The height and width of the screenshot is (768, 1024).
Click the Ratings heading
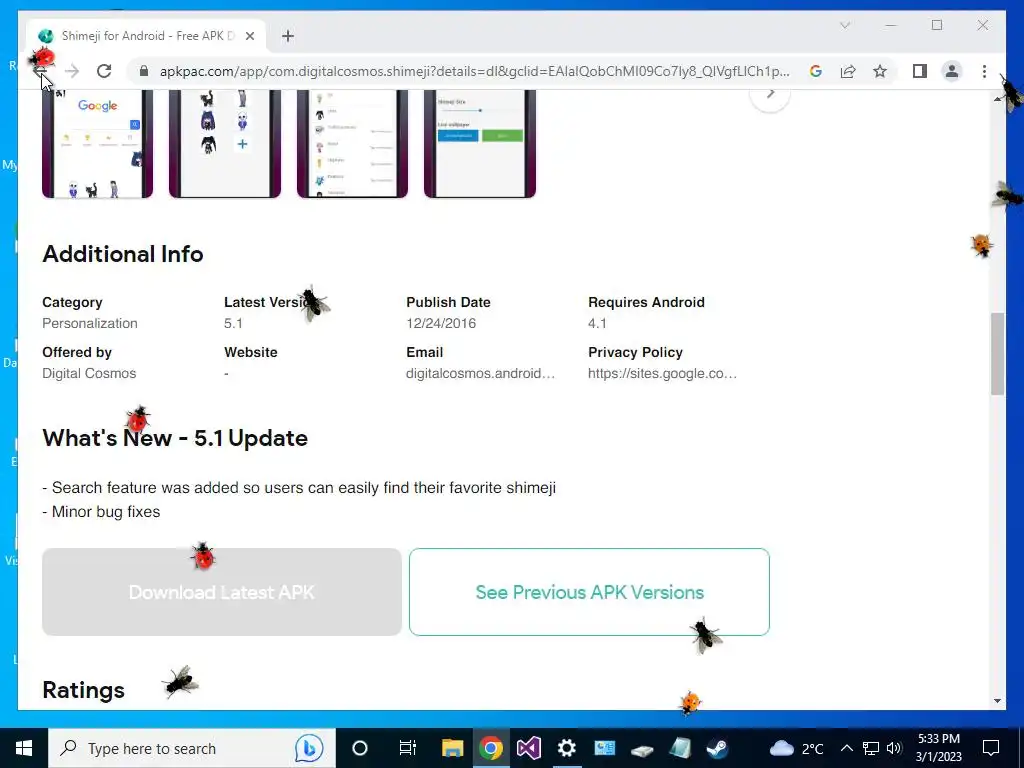84,690
